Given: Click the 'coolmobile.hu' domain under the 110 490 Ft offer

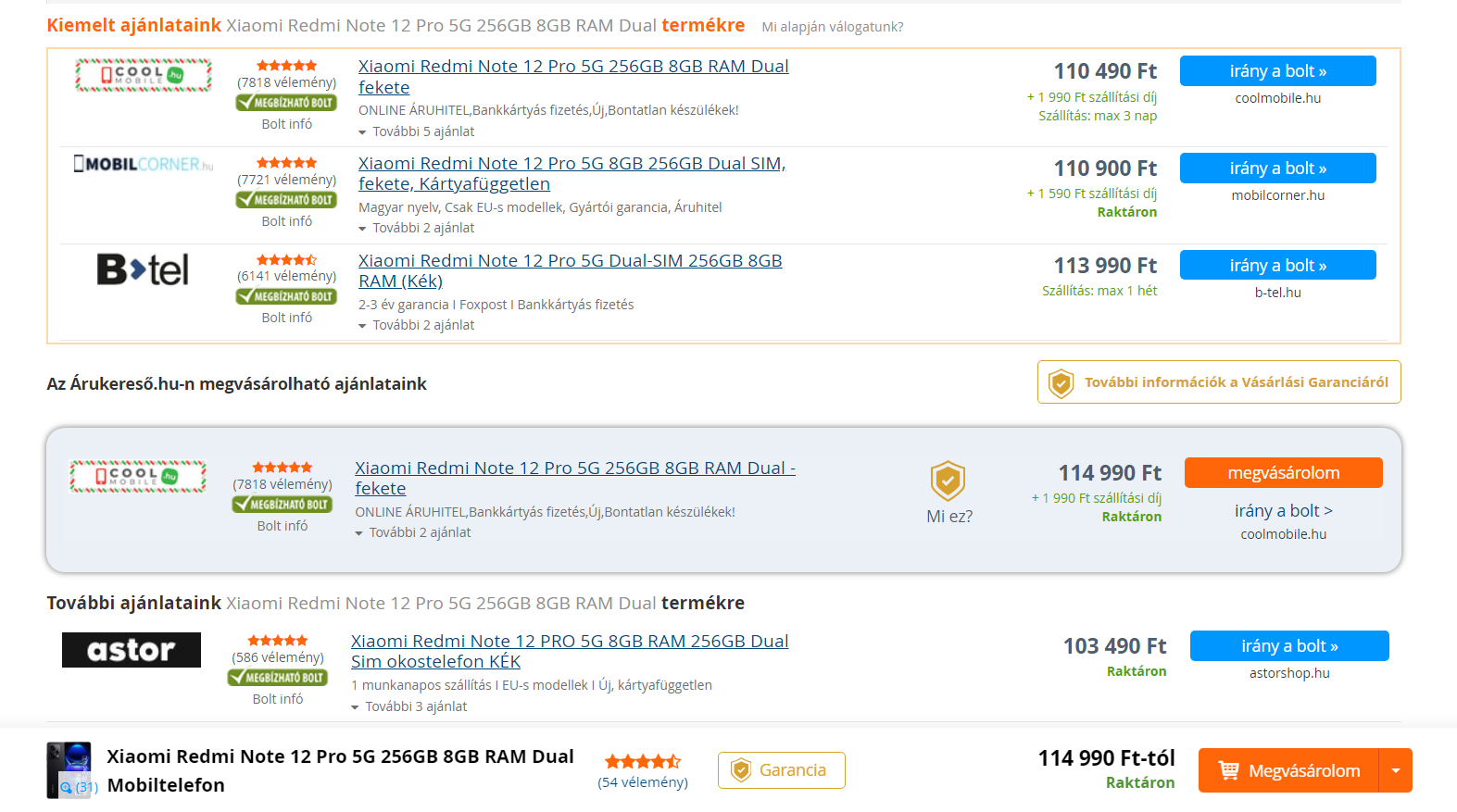Looking at the screenshot, I should click(1277, 98).
